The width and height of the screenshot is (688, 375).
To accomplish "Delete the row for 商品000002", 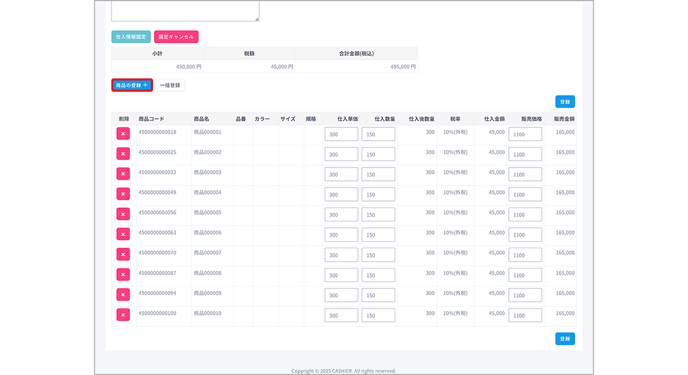I will tap(123, 154).
